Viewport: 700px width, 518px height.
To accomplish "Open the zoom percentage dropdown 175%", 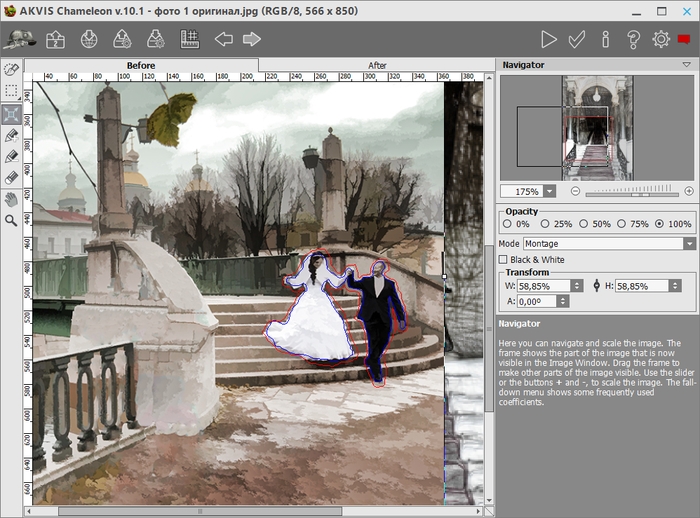I will 550,192.
